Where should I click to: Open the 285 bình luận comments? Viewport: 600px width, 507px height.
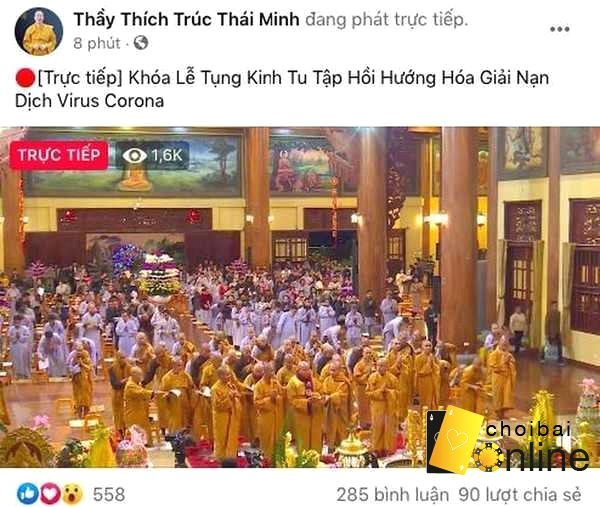click(x=393, y=495)
